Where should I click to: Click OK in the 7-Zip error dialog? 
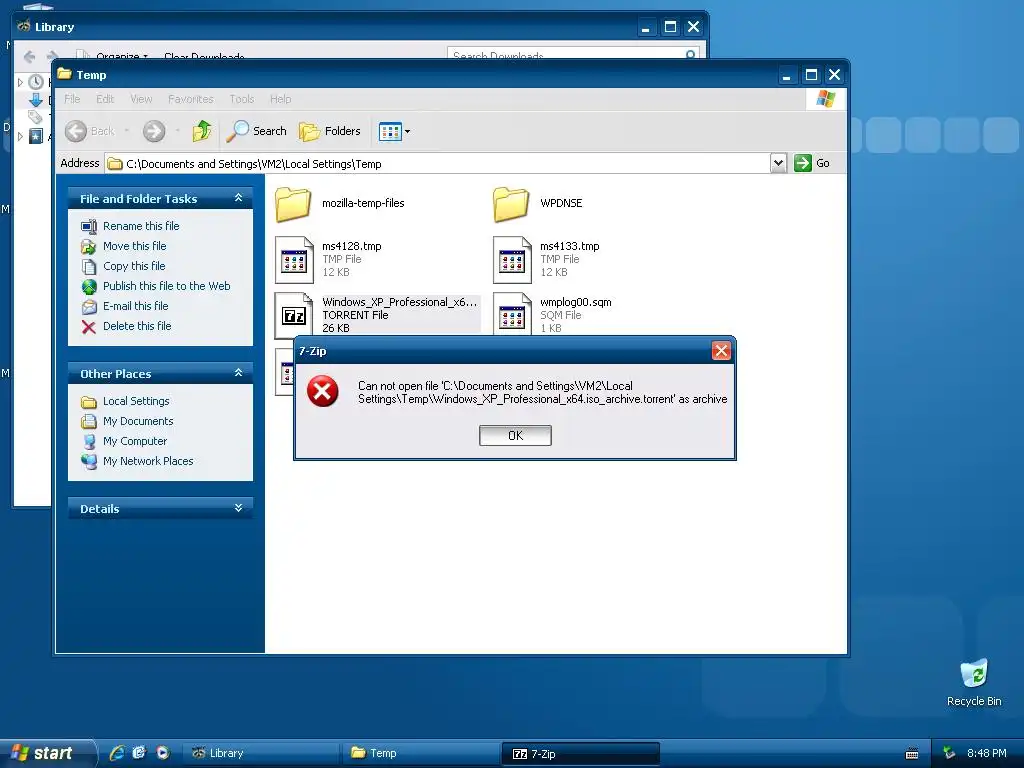tap(515, 436)
